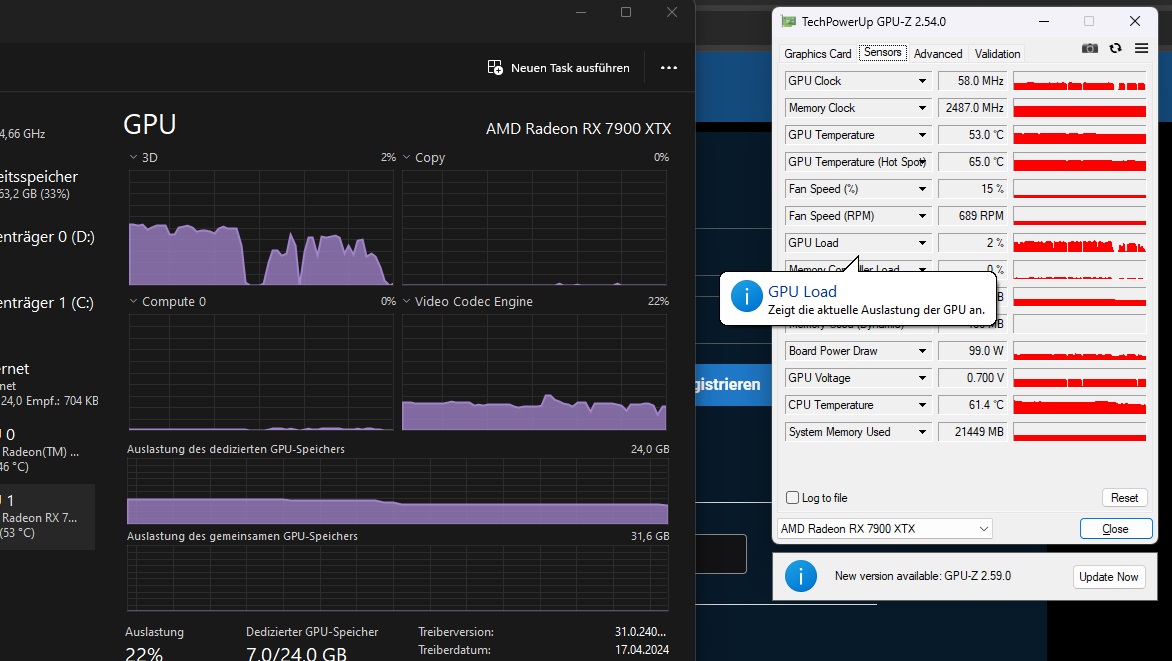Click the CPU Temperature 61.4 °C value

point(972,405)
